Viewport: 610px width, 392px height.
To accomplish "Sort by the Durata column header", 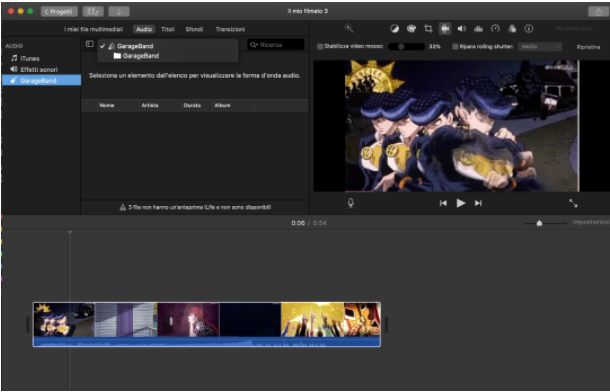I will 192,105.
